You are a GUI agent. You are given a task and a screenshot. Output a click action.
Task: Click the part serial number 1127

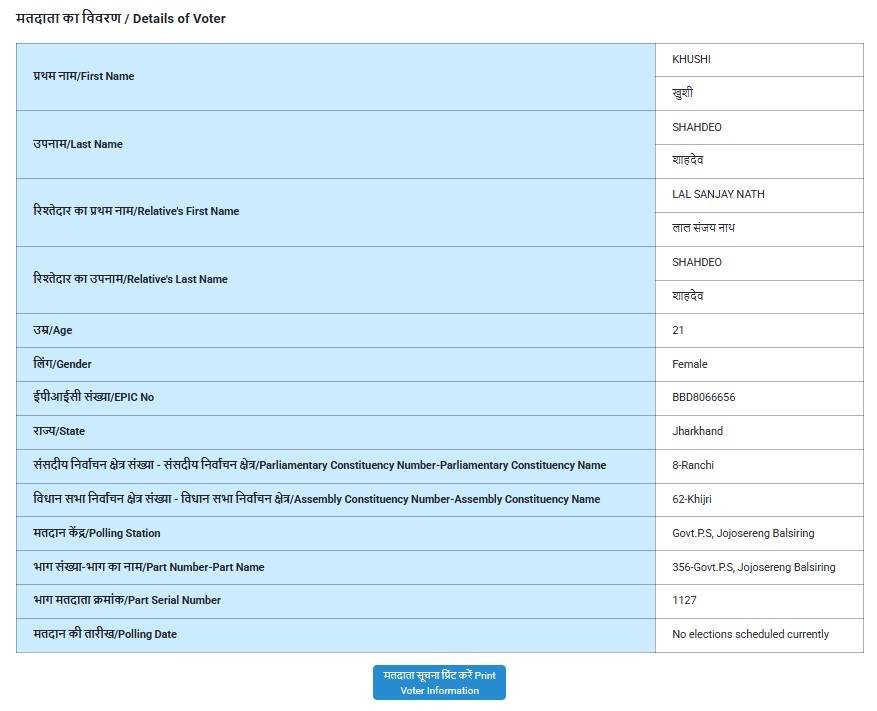point(684,600)
